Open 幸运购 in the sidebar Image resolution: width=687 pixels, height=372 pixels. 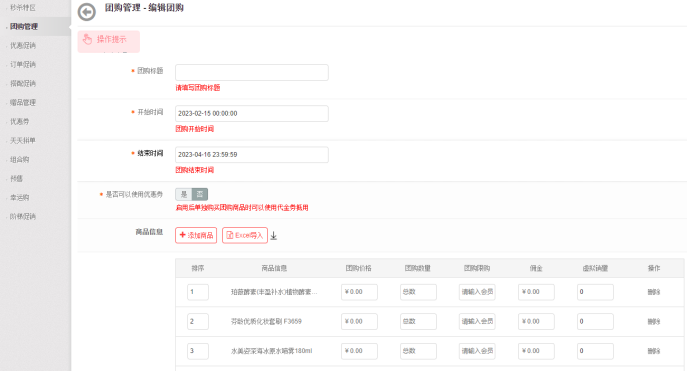[x=20, y=197]
